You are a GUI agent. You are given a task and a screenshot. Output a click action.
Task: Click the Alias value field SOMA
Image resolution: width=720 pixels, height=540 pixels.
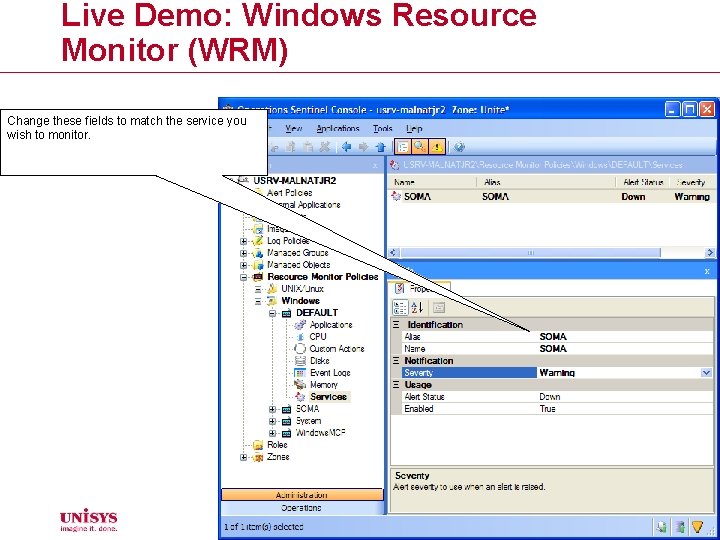point(625,337)
